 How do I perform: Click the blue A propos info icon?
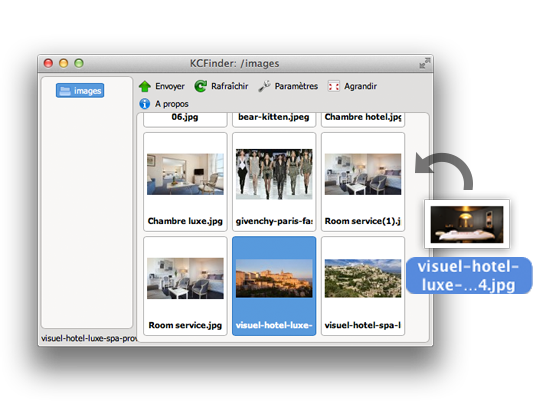[145, 104]
